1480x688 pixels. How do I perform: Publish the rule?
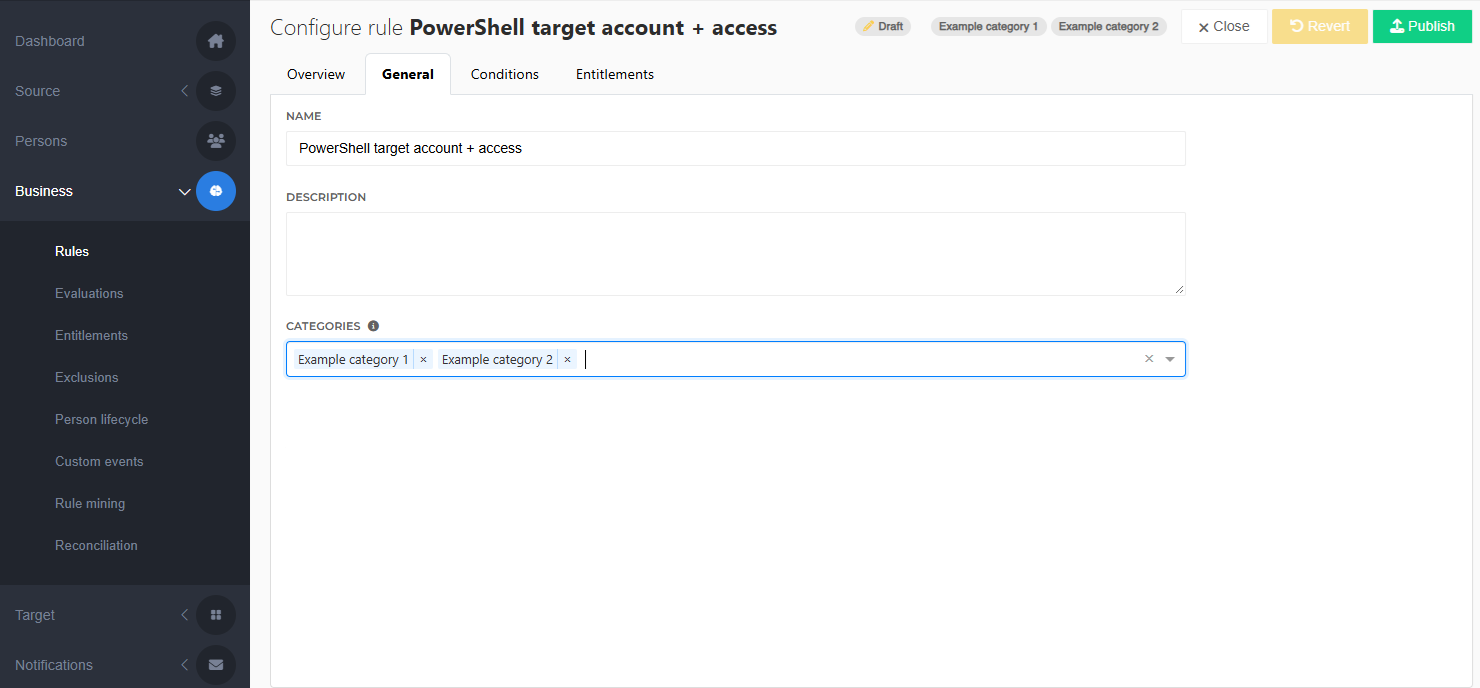pos(1423,27)
